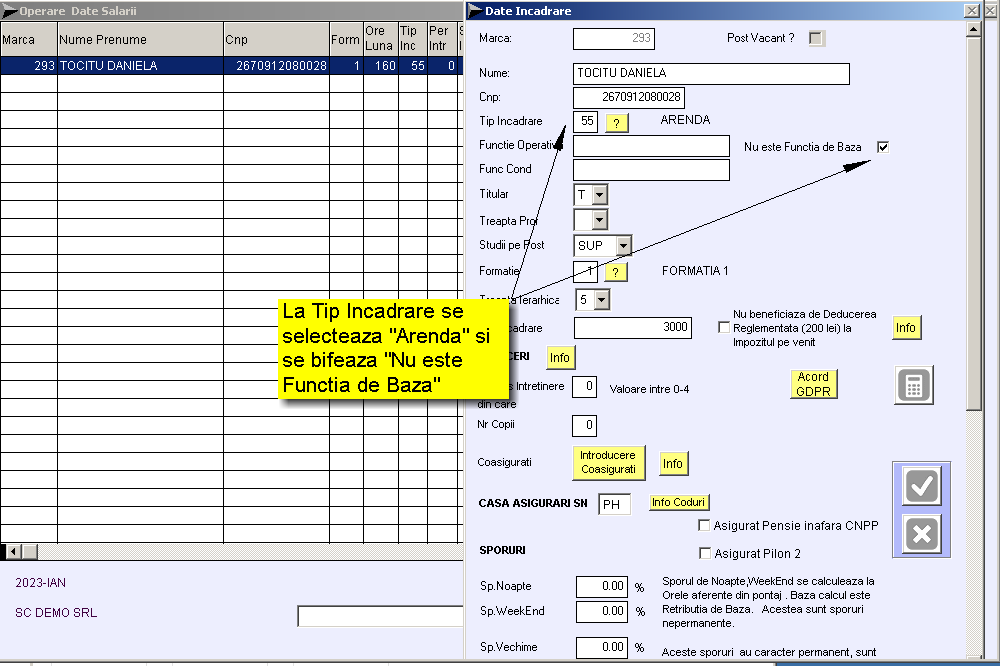This screenshot has width=1000, height=666.
Task: Expand the Studii pe Post dropdown
Action: 623,246
